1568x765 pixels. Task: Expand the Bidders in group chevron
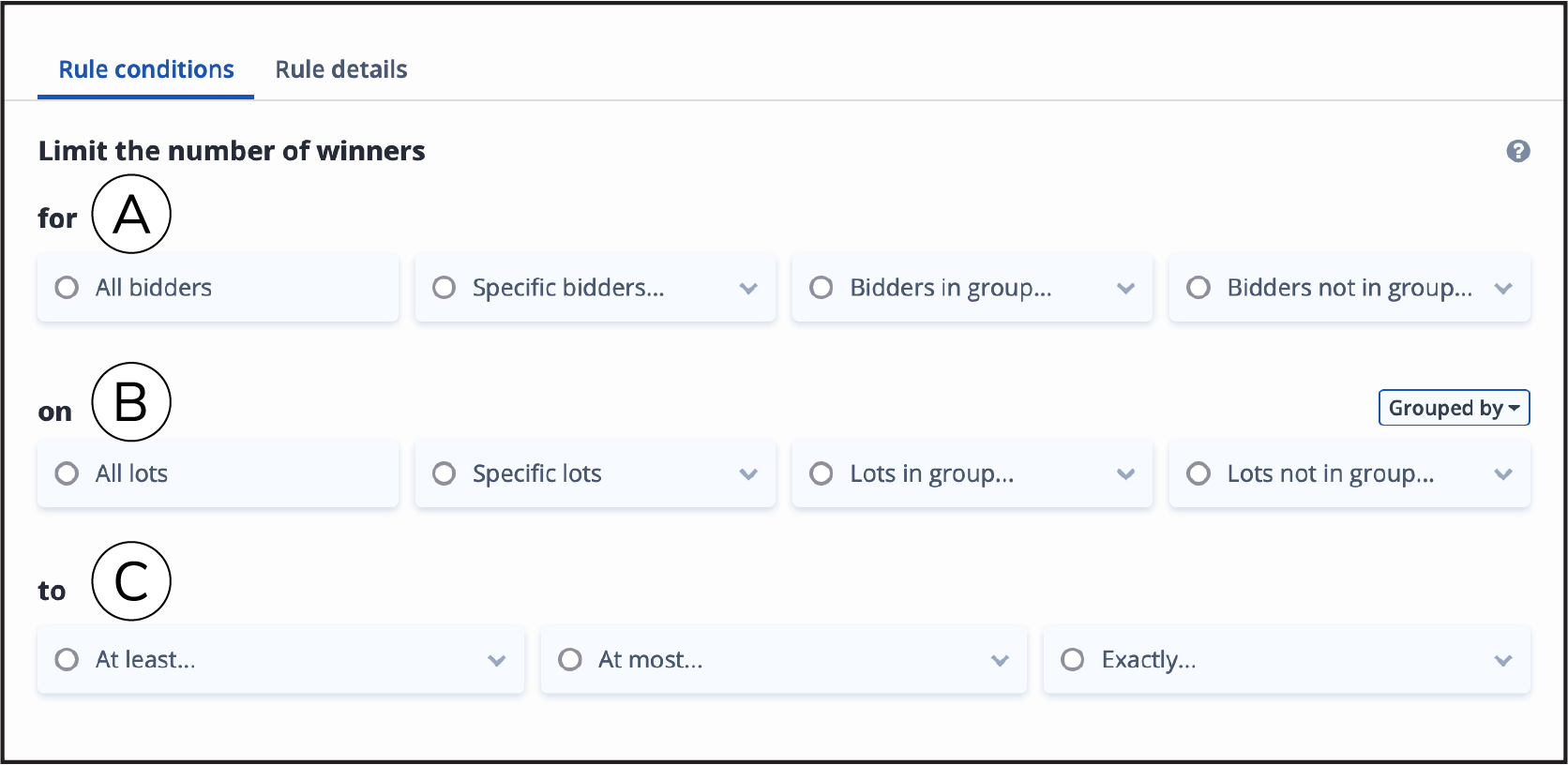pyautogui.click(x=1126, y=288)
